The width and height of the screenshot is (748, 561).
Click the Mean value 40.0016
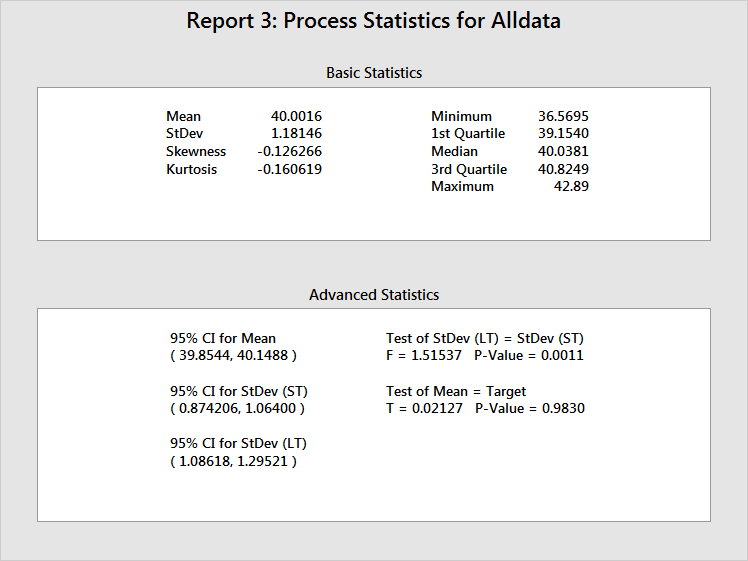(296, 117)
